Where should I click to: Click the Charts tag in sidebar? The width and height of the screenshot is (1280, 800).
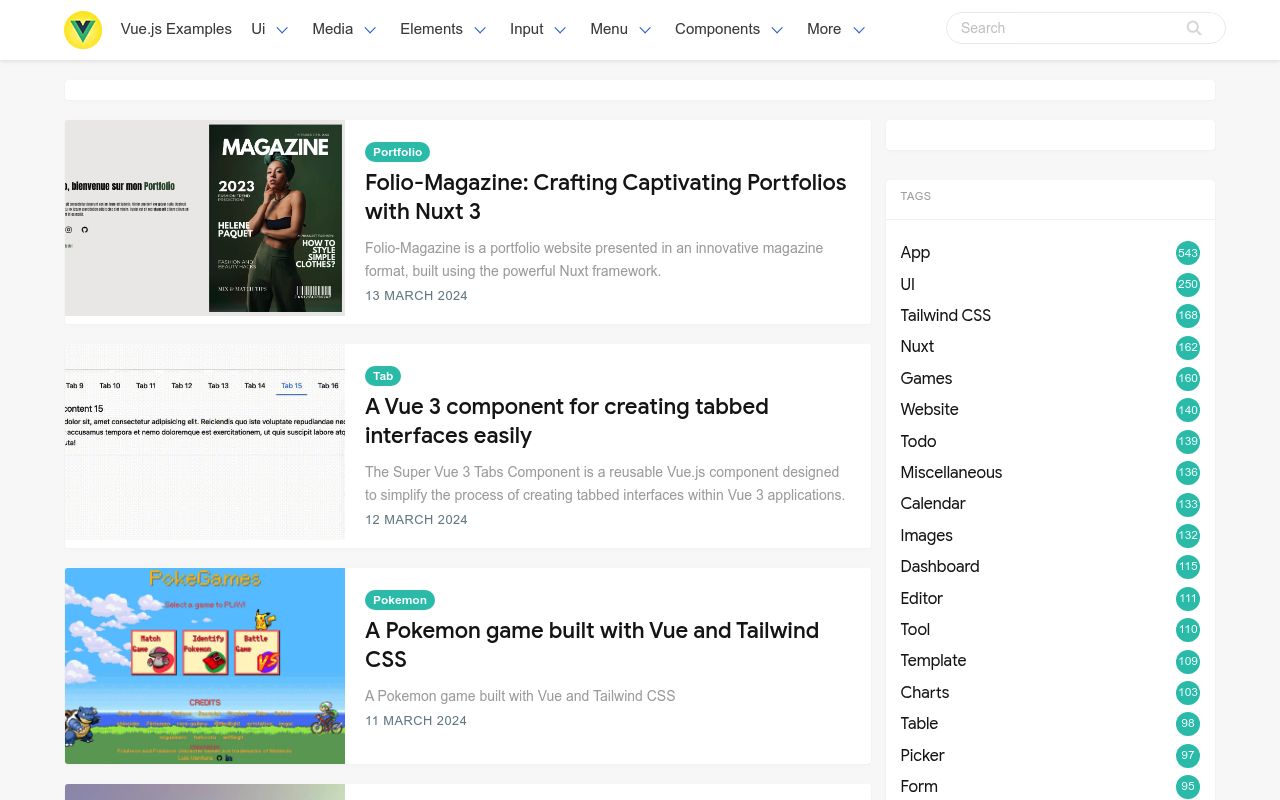click(x=924, y=693)
